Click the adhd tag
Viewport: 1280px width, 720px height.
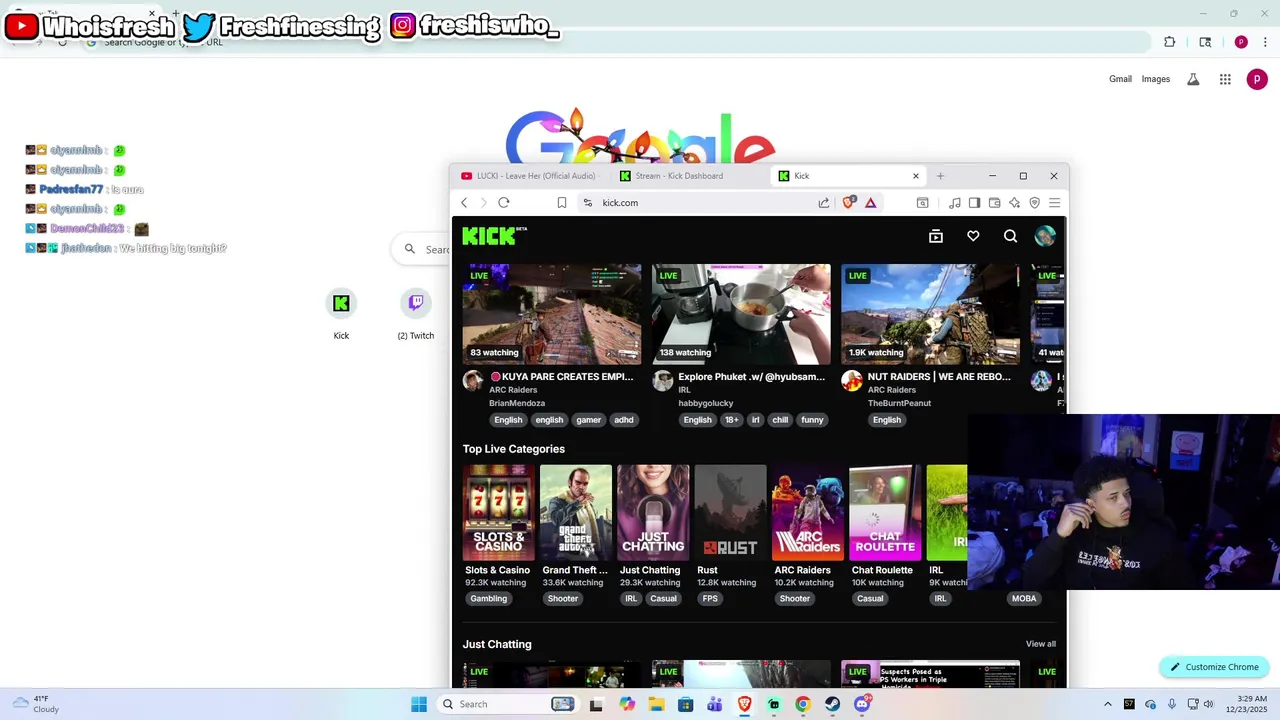(624, 420)
